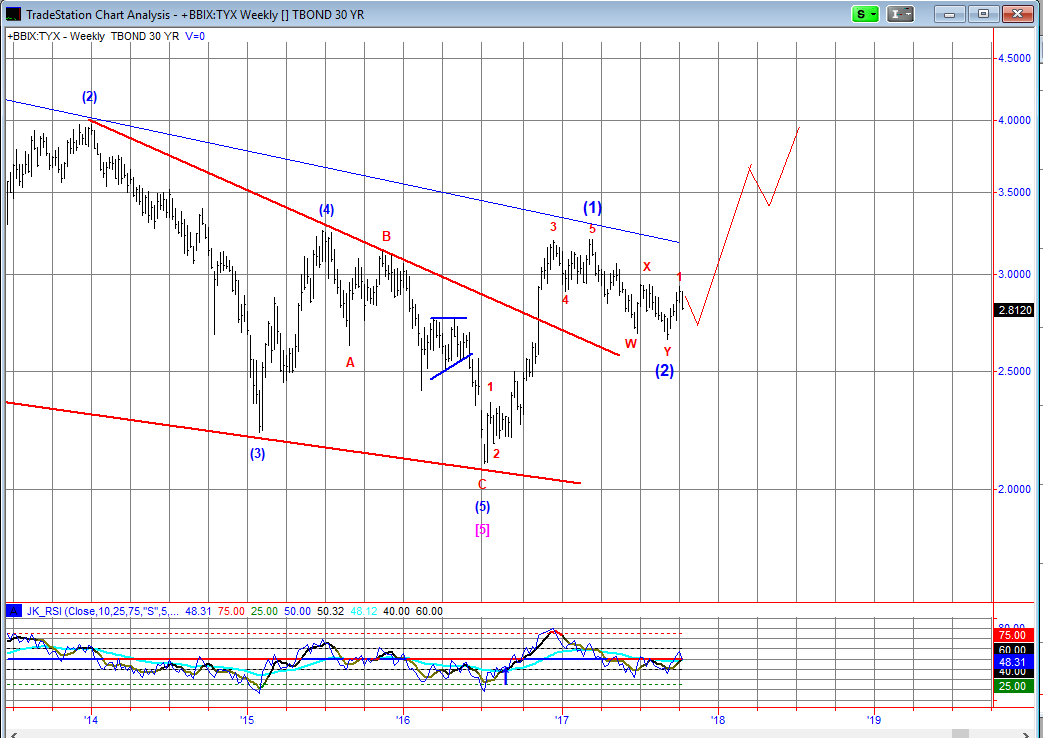Select the red X wave label

[x=646, y=267]
